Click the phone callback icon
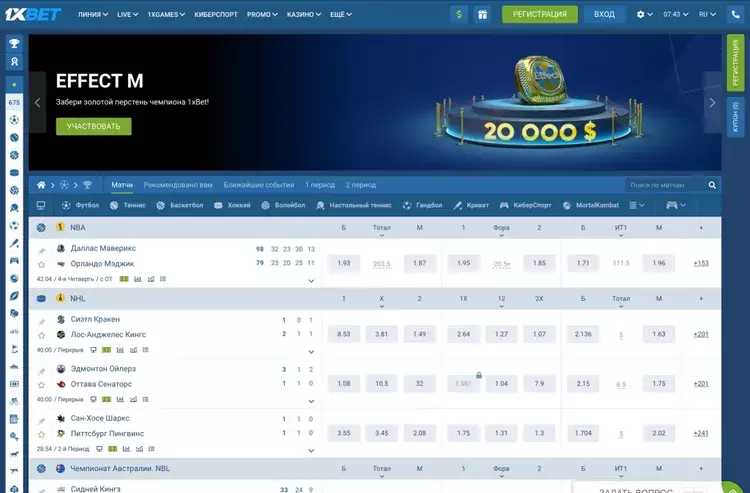This screenshot has height=493, width=750. 736,14
